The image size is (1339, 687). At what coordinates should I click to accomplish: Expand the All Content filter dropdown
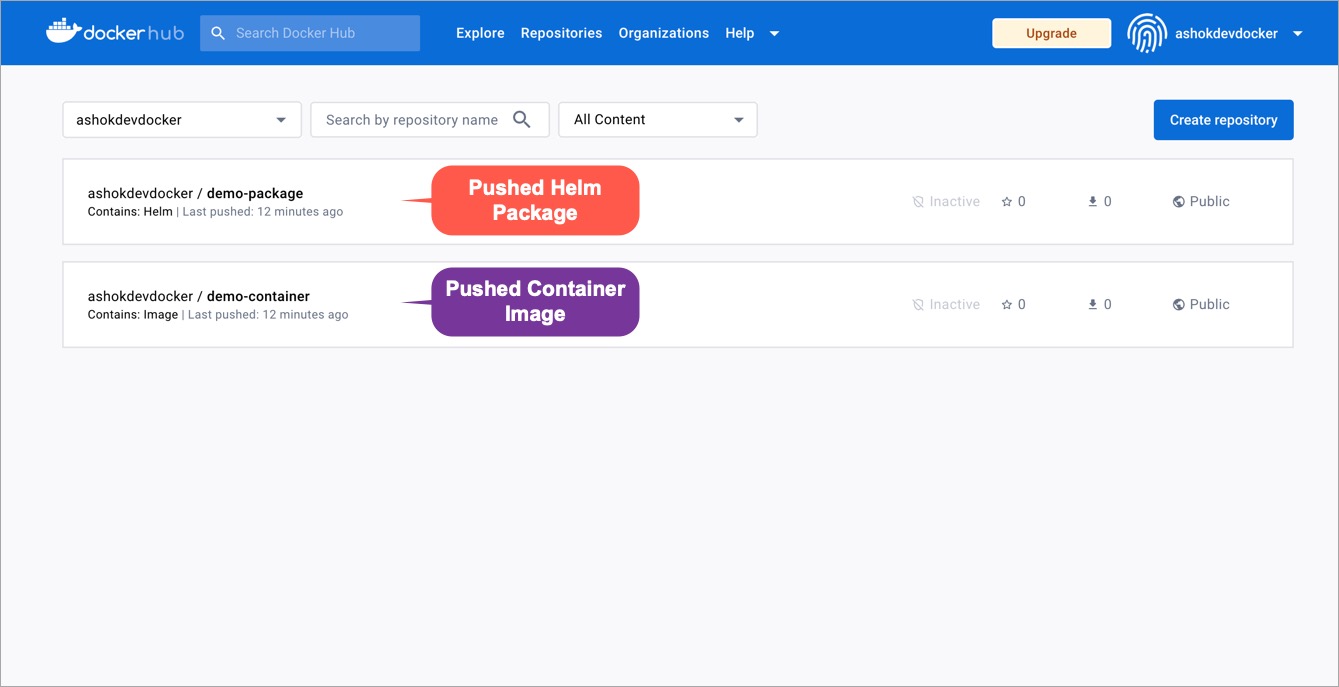click(657, 120)
